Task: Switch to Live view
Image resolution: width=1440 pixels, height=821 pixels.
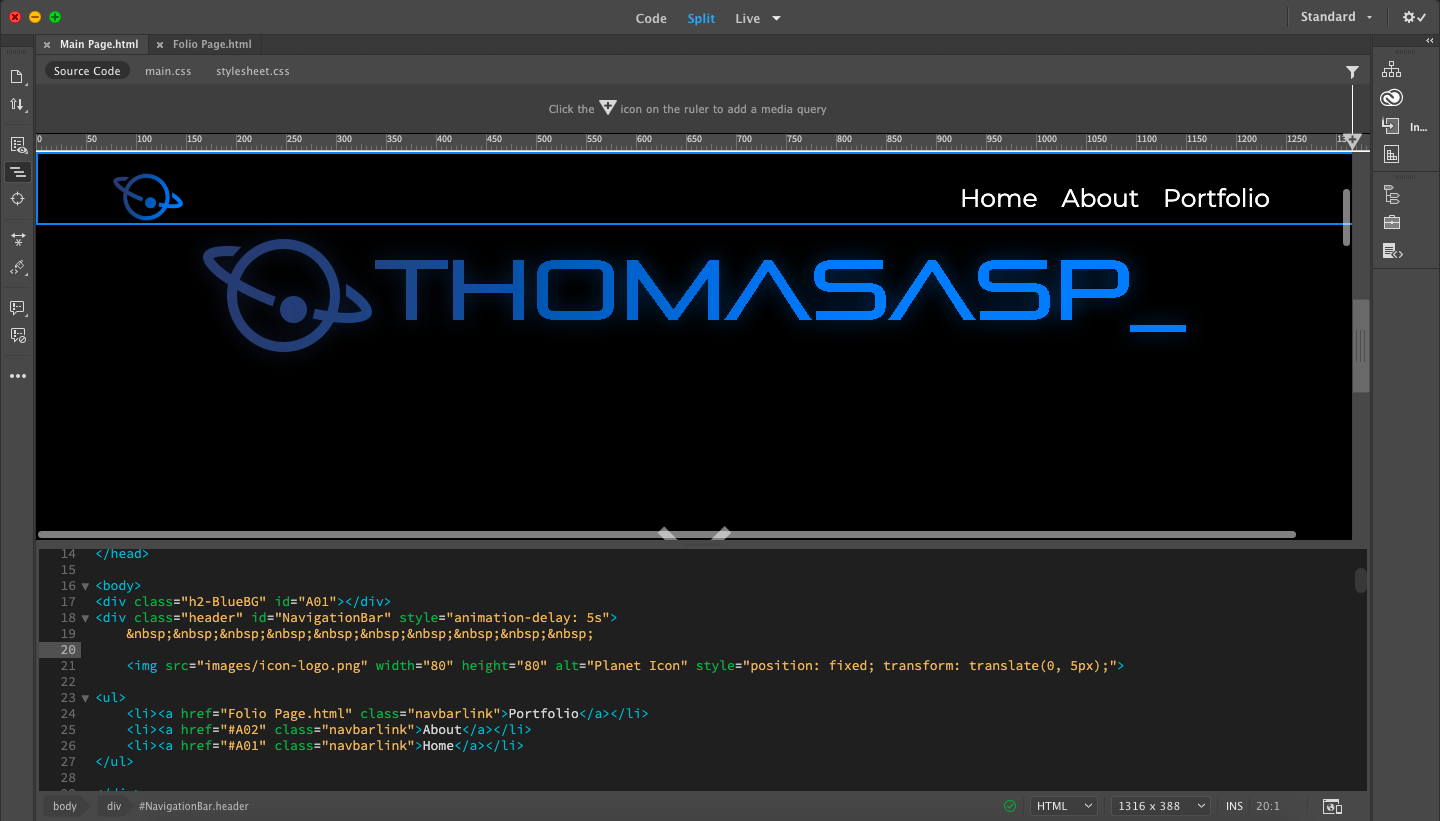Action: [x=747, y=18]
